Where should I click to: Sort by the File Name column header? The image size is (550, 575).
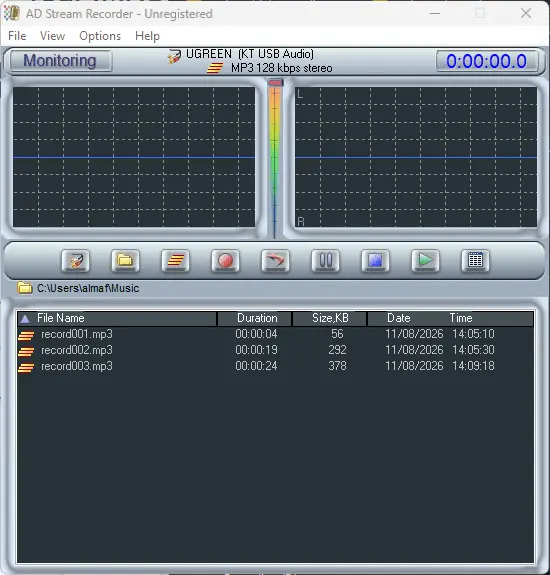117,318
